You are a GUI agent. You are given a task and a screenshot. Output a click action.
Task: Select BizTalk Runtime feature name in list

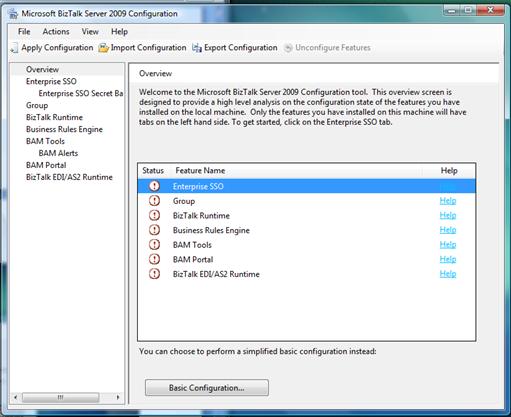tap(201, 216)
